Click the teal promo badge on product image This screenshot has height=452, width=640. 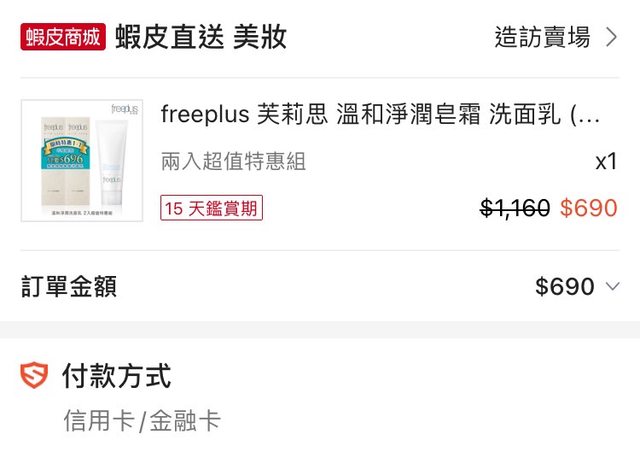[64, 160]
